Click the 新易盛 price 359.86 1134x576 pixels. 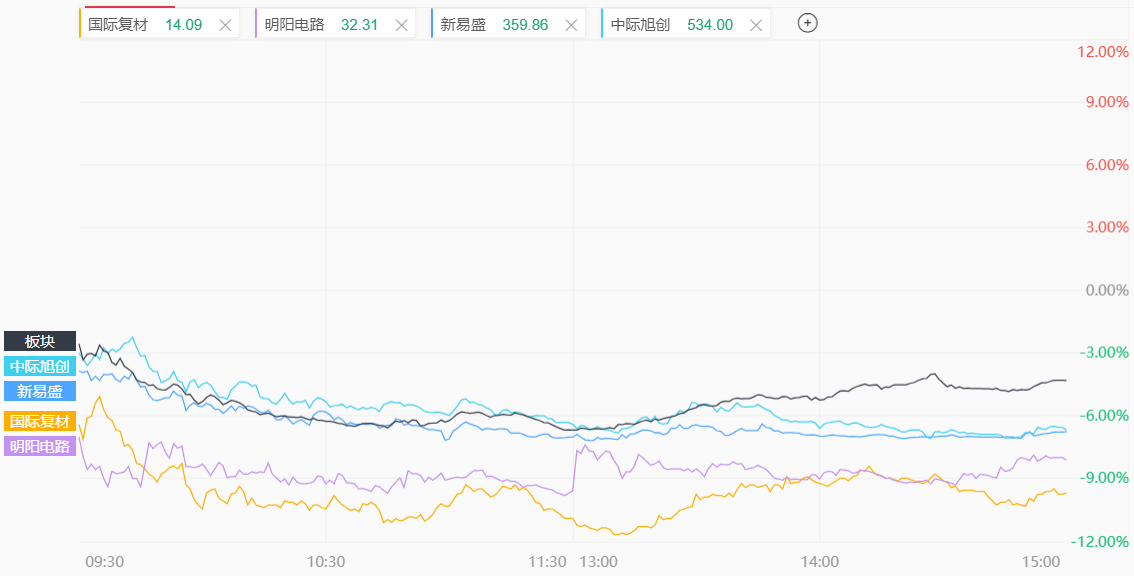(523, 25)
